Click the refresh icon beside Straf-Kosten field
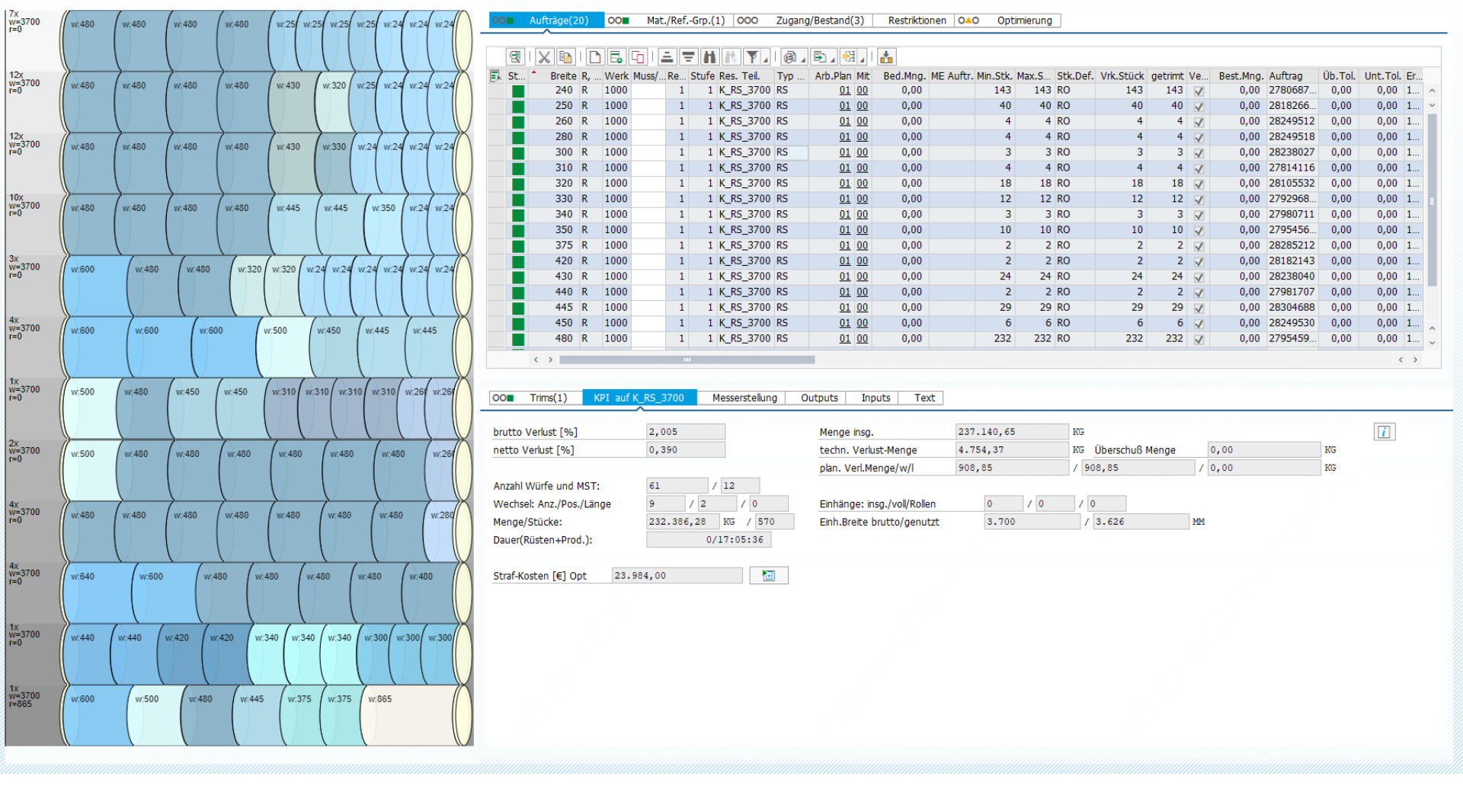 (768, 576)
